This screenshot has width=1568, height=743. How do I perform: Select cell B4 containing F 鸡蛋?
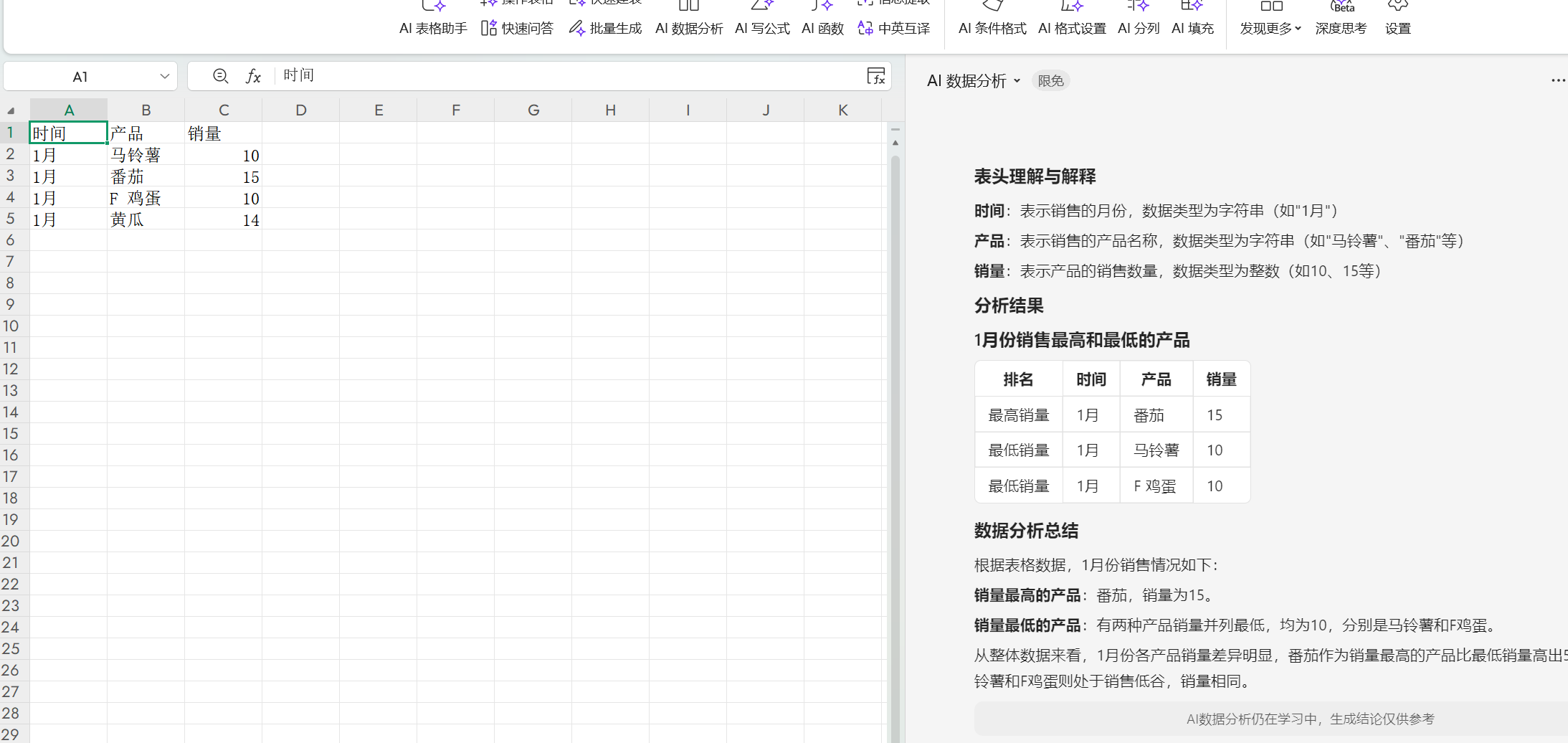click(146, 197)
